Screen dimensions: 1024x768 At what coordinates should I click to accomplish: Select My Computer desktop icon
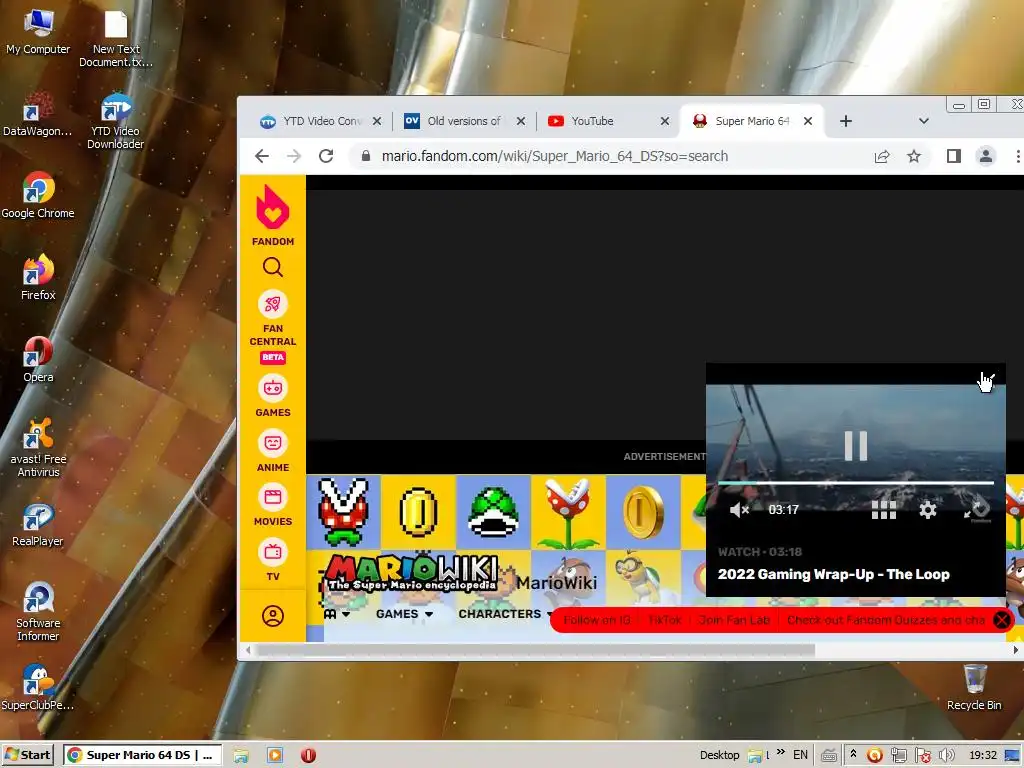(38, 32)
